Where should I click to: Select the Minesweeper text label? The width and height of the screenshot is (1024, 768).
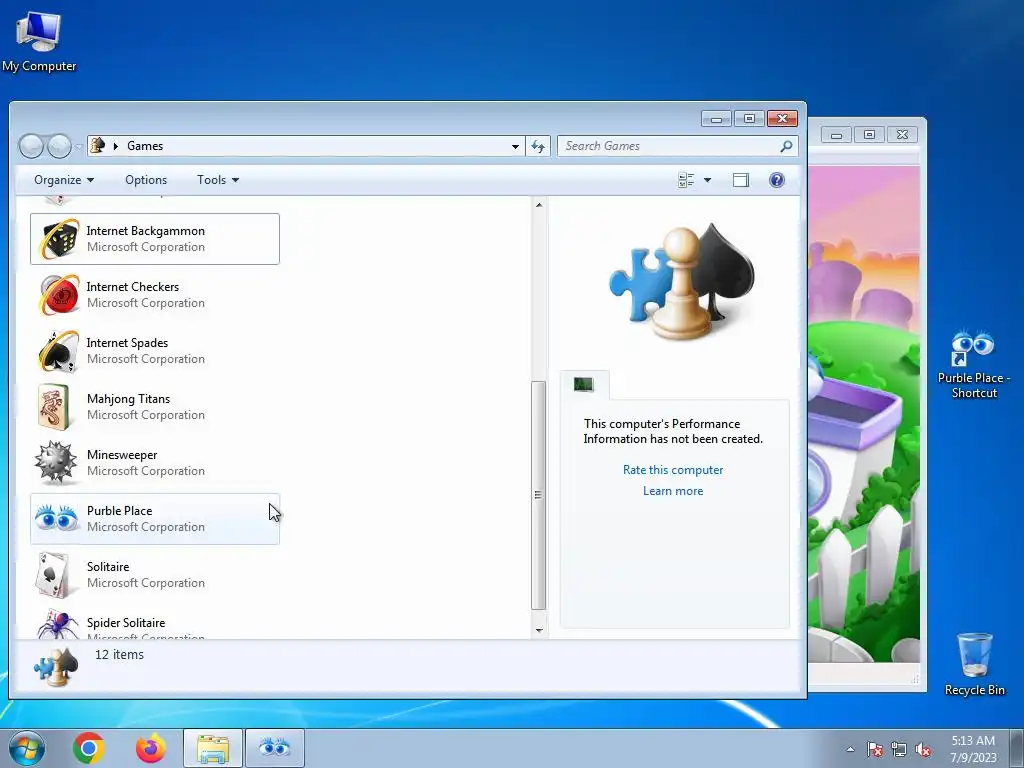tap(122, 455)
